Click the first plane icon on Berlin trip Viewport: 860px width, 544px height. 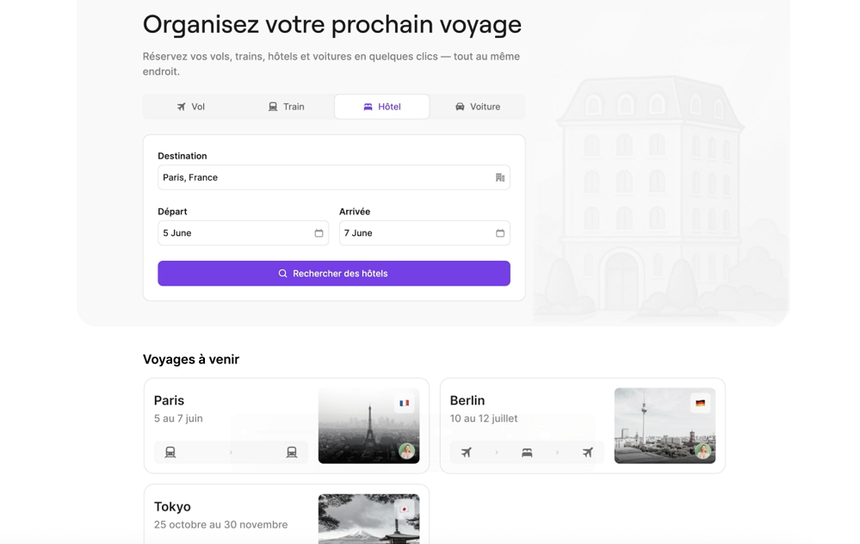tap(466, 452)
